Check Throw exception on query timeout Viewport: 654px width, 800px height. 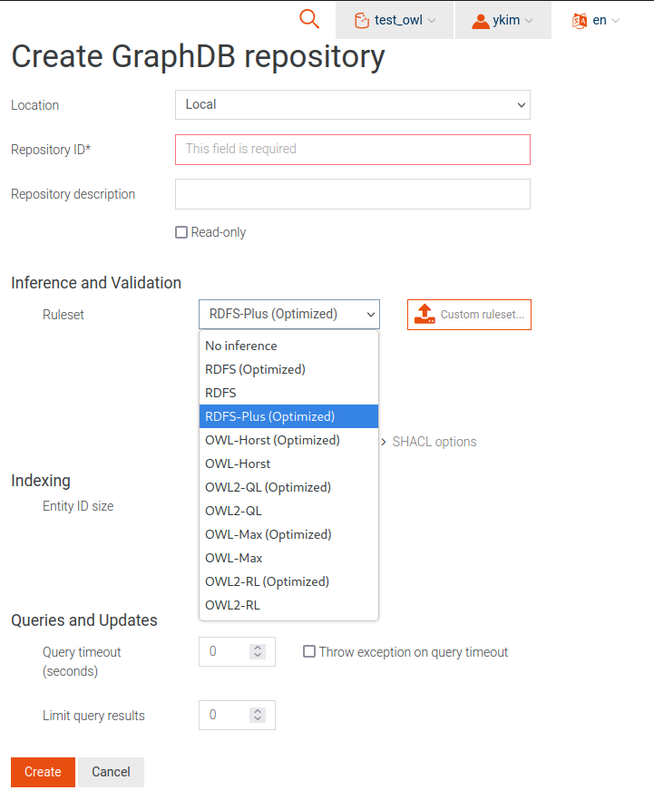click(310, 652)
